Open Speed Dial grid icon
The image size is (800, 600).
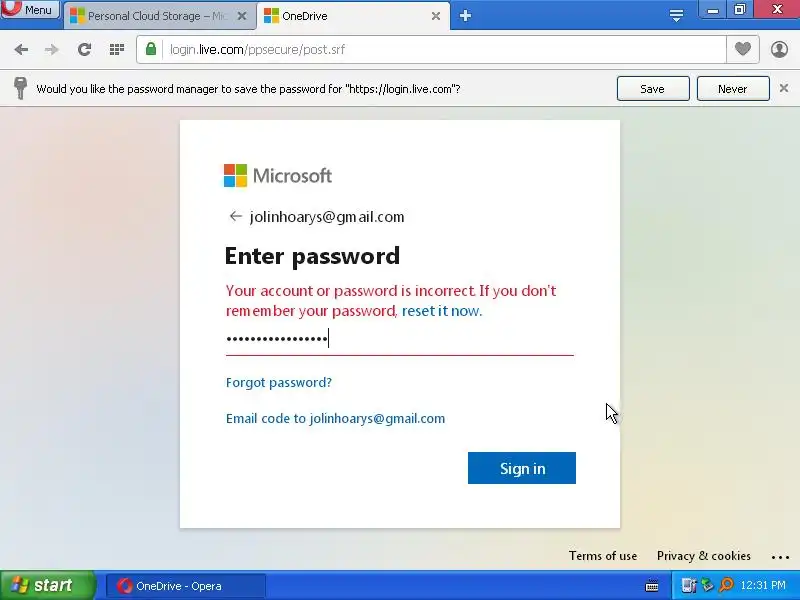pos(117,49)
